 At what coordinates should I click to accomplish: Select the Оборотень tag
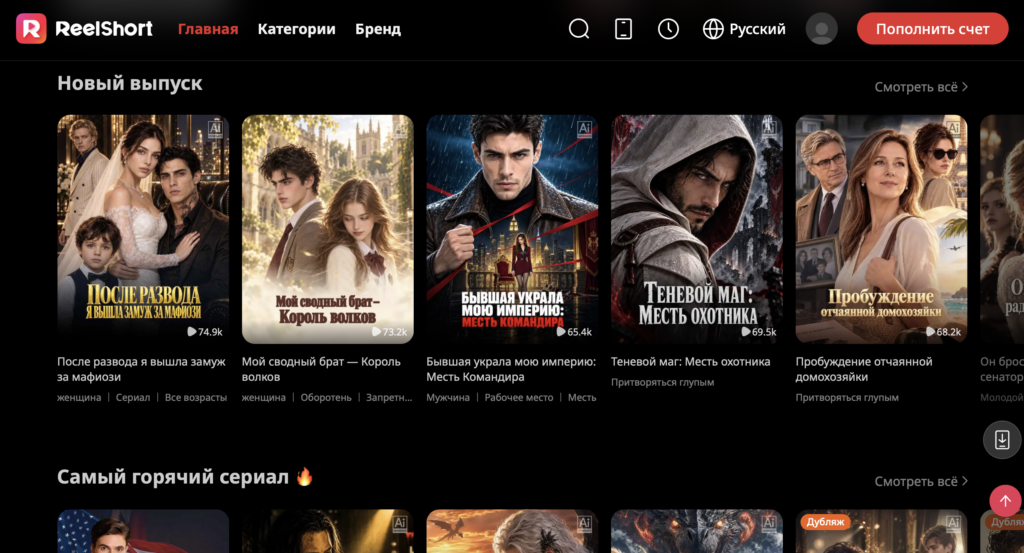click(326, 398)
